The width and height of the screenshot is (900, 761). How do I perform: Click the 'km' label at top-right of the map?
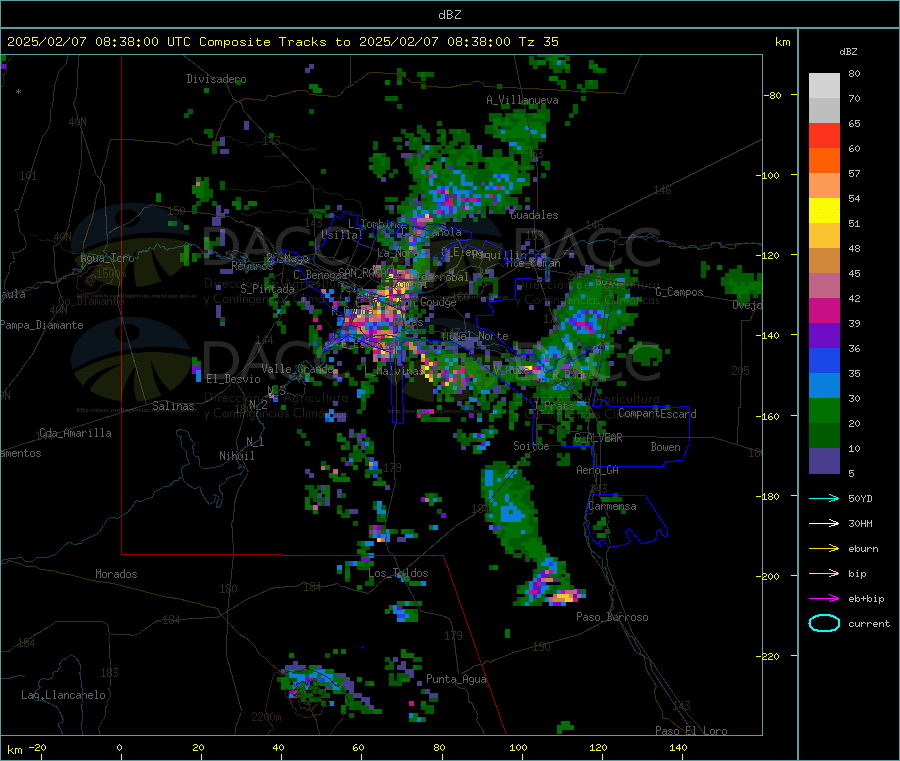coord(782,42)
